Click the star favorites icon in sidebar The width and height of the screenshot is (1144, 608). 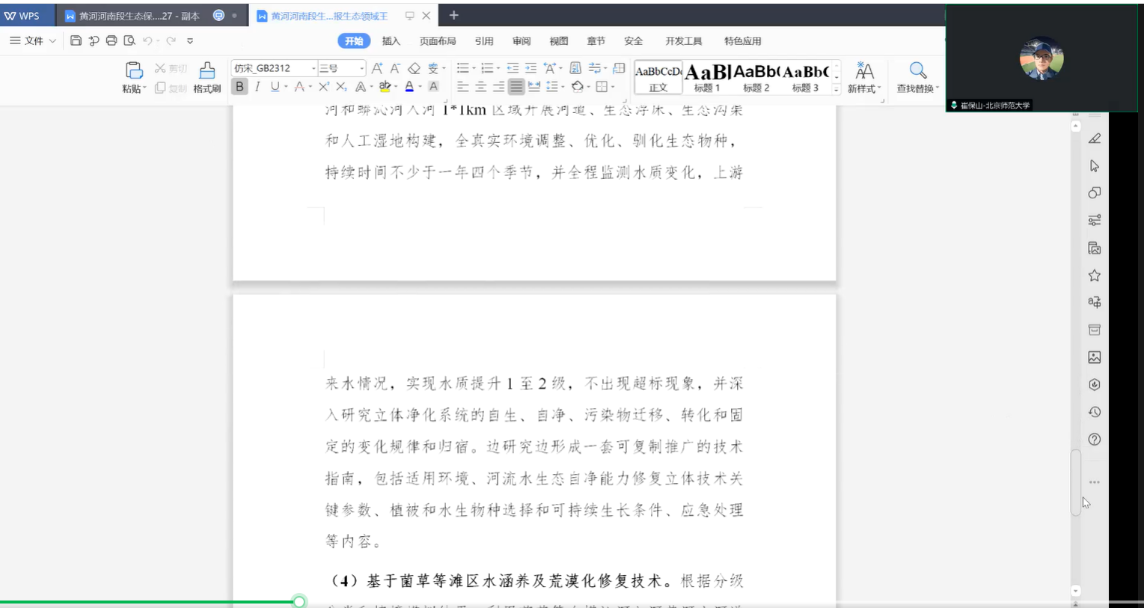1094,275
